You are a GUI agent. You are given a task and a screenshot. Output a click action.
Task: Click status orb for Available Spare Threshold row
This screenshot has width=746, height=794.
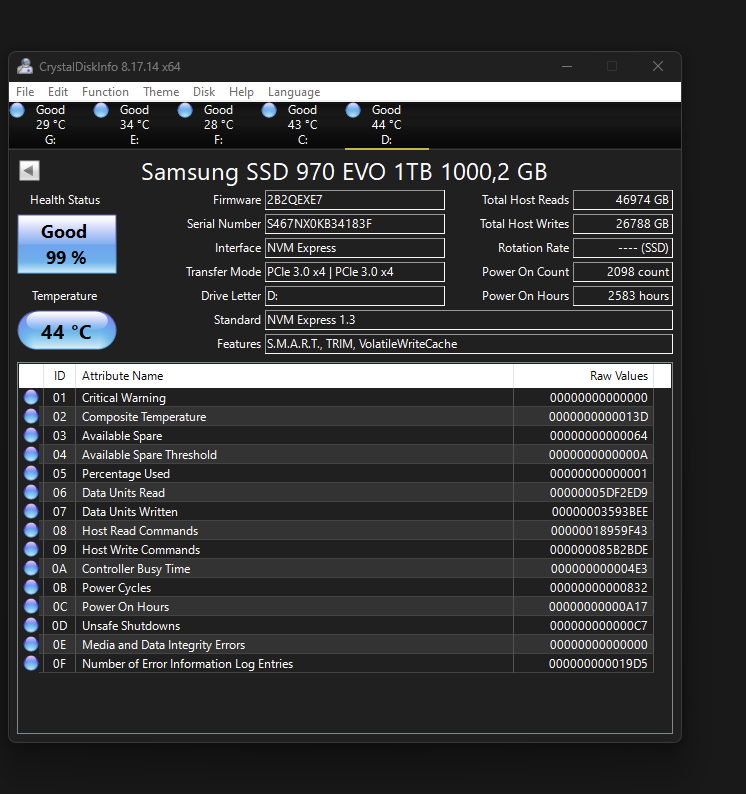coord(31,454)
